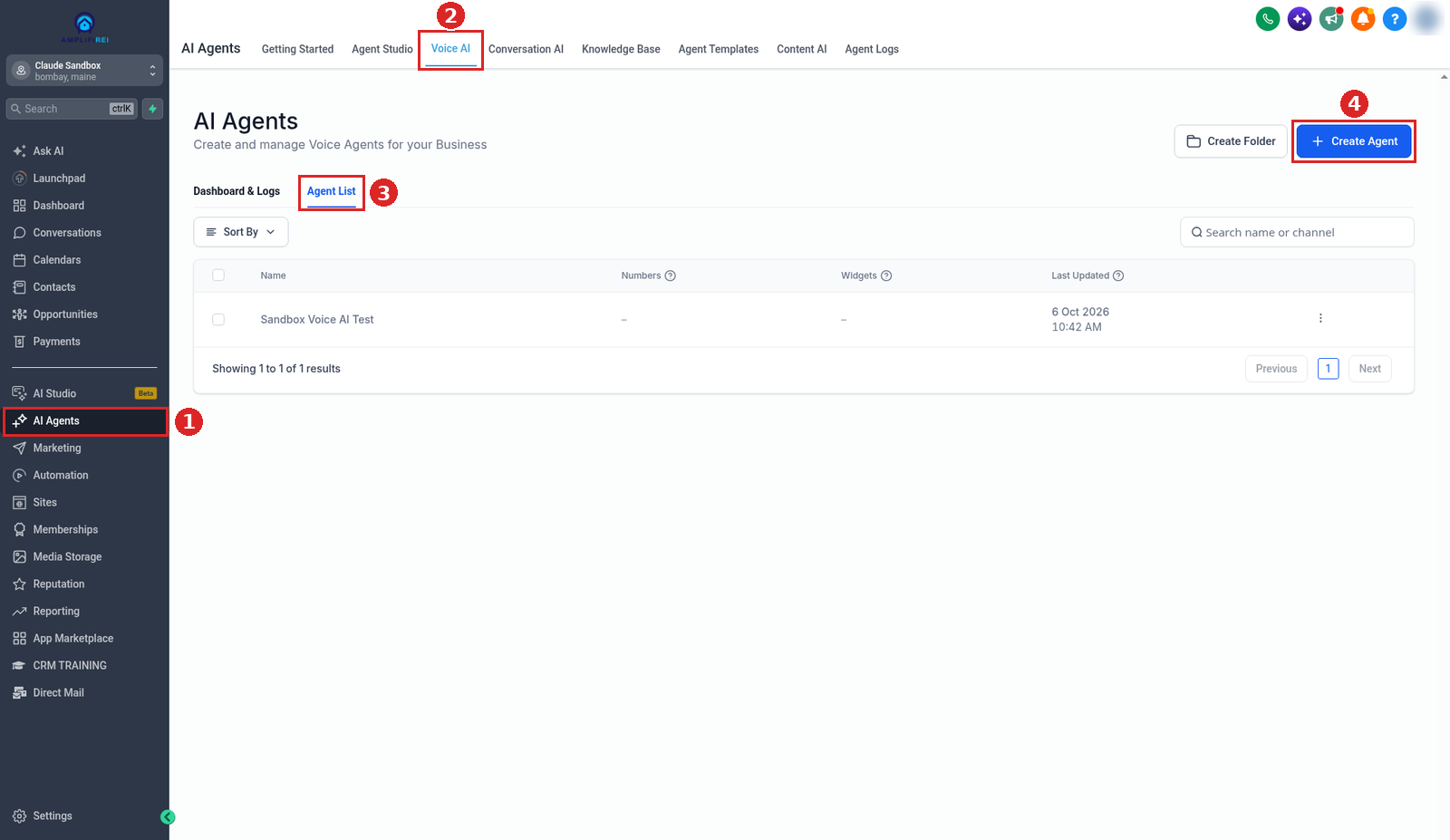This screenshot has width=1450, height=840.
Task: Collapse the sidebar with the green arrow
Action: click(x=168, y=816)
